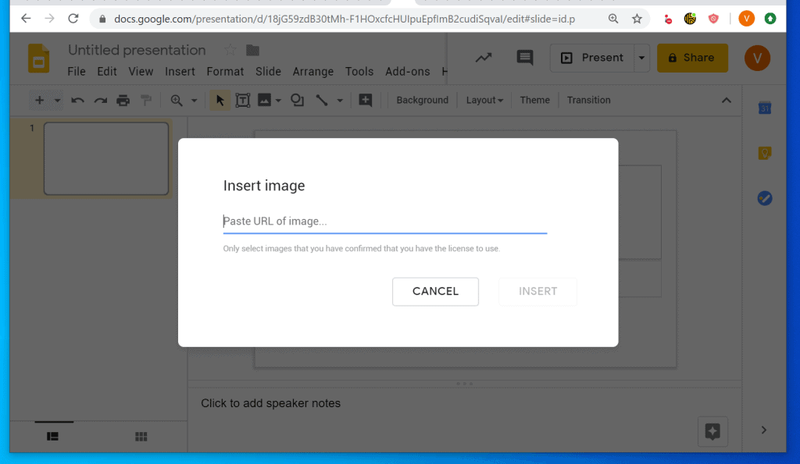Click the Transition button
This screenshot has height=464, width=800.
point(589,100)
